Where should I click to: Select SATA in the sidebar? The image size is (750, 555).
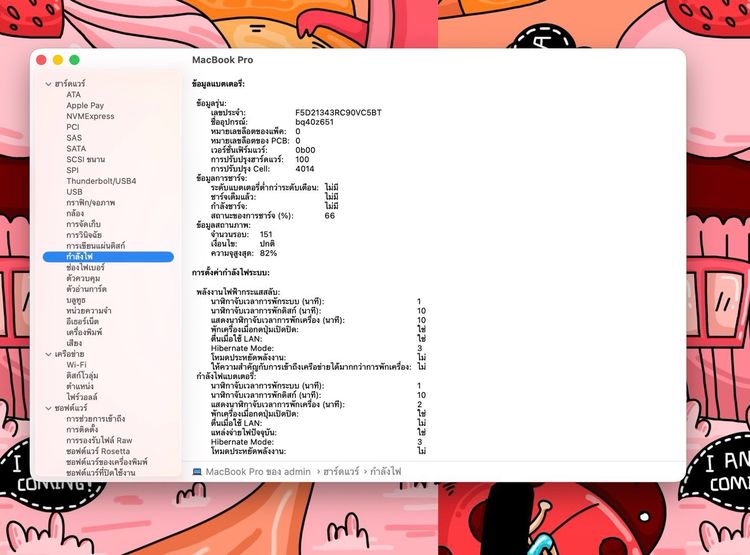click(76, 148)
